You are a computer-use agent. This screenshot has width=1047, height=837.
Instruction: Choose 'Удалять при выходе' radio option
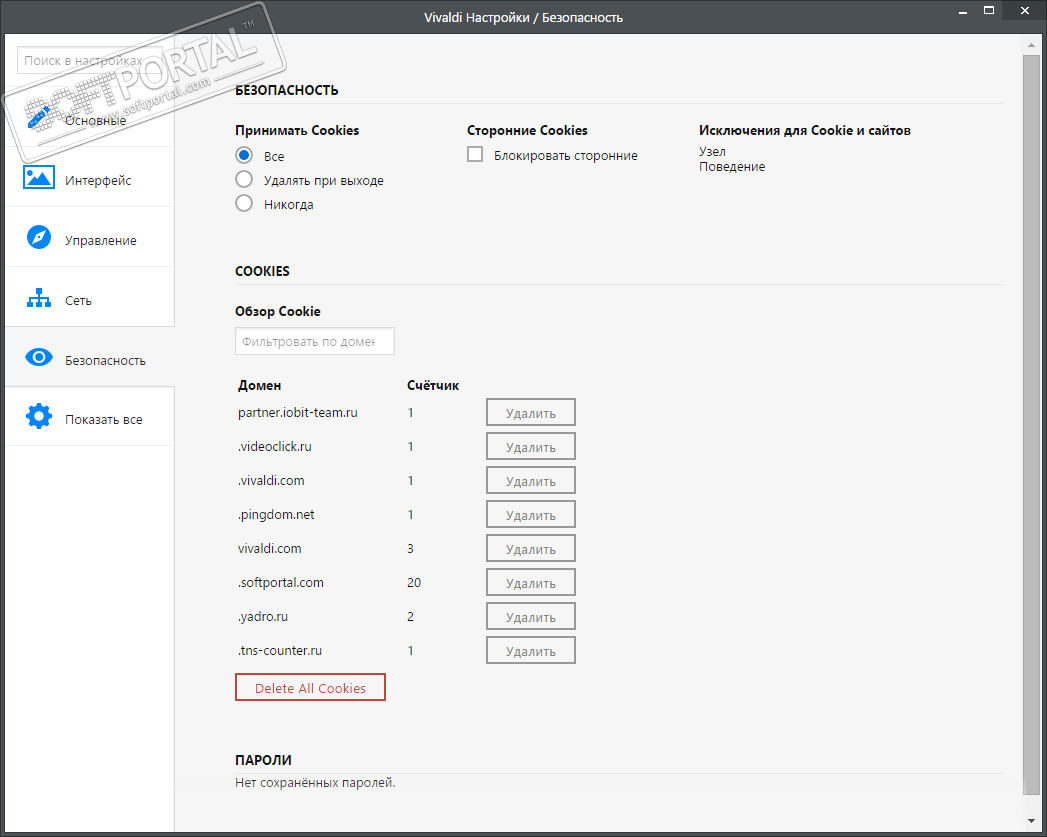[244, 180]
